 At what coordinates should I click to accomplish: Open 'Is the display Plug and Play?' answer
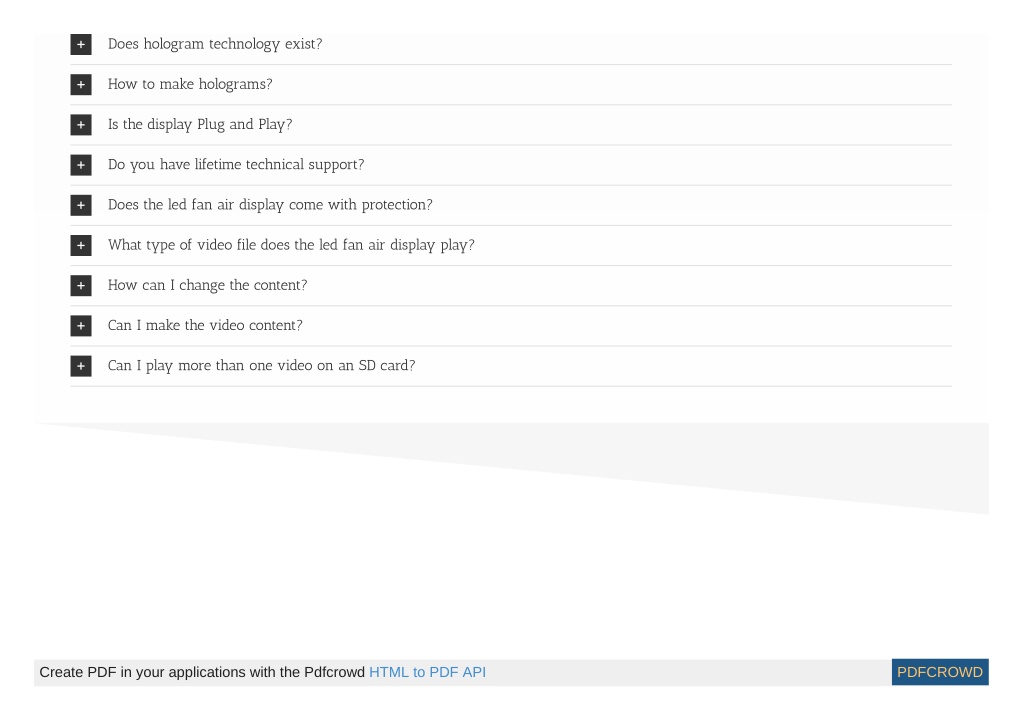(200, 125)
